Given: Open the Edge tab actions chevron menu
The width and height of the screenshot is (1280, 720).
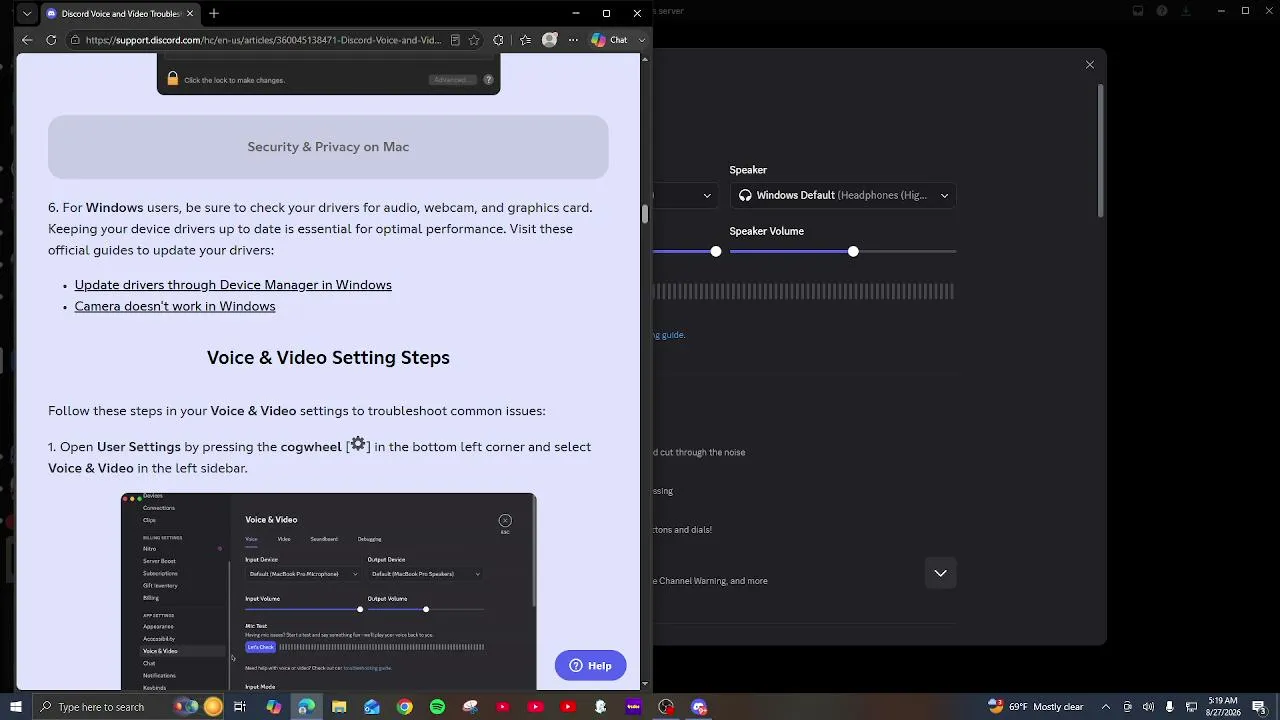Looking at the screenshot, I should [27, 14].
